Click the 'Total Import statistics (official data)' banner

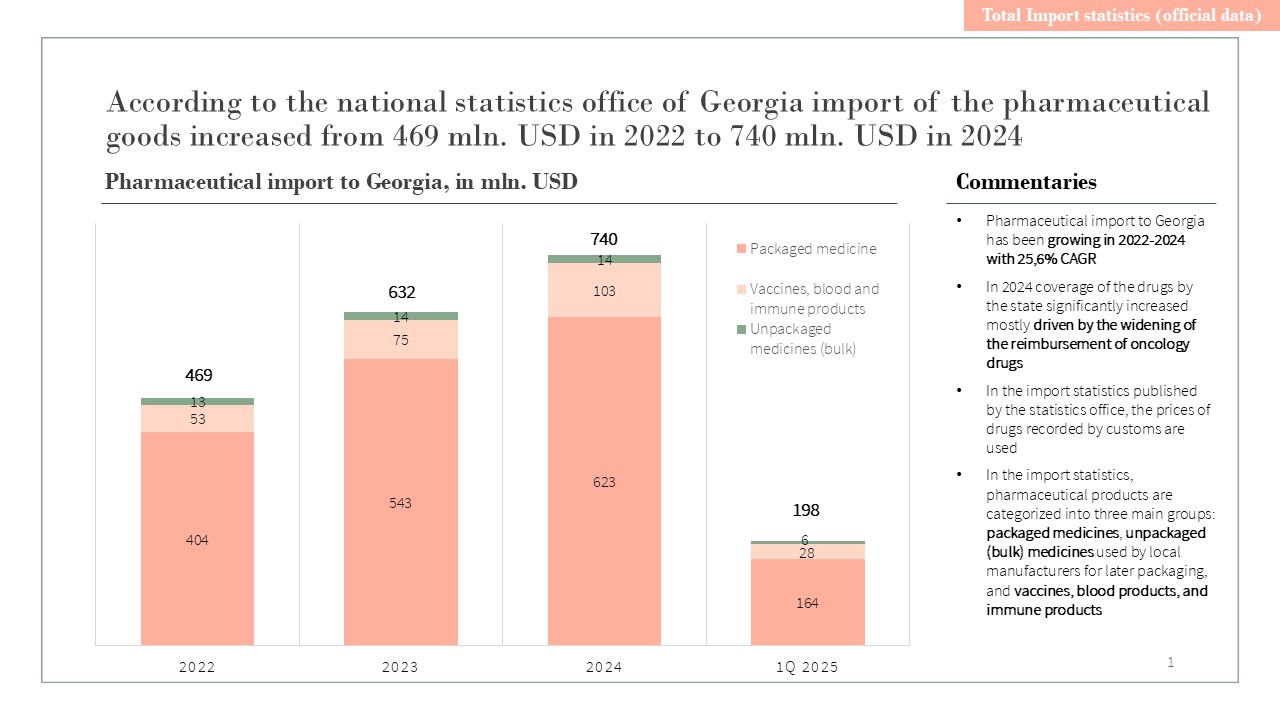click(1121, 15)
